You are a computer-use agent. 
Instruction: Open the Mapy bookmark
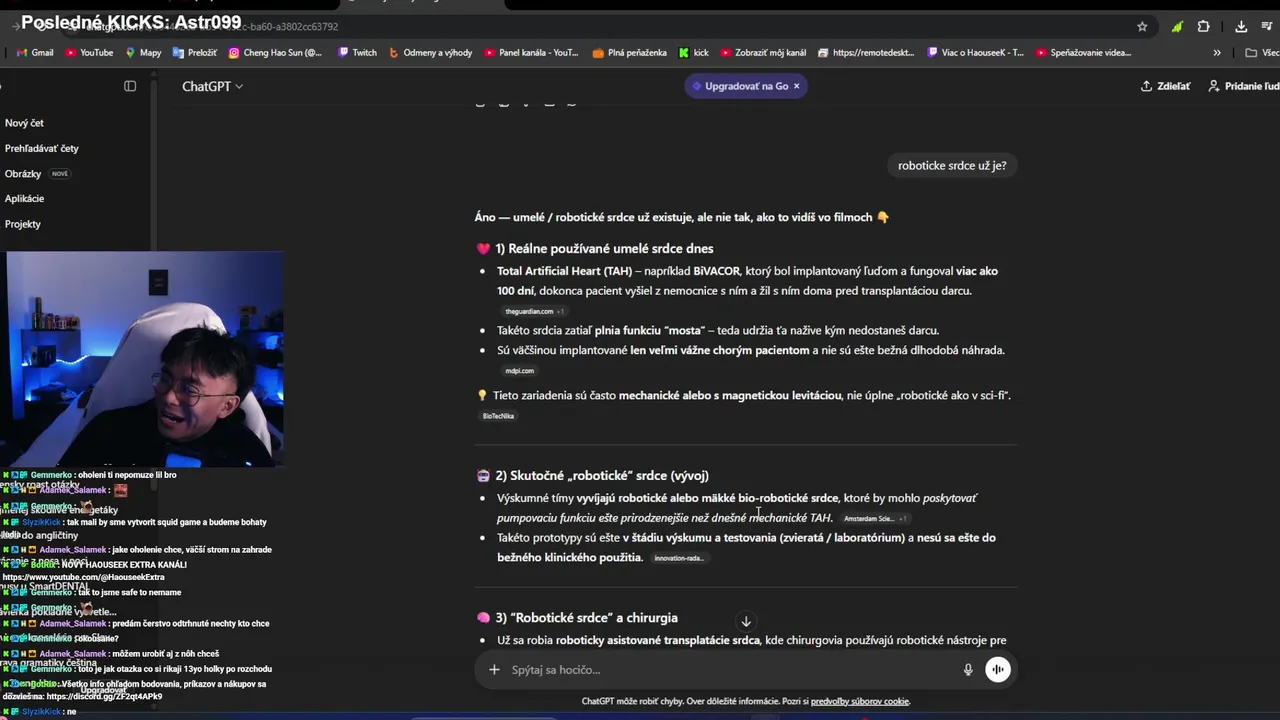pyautogui.click(x=143, y=52)
